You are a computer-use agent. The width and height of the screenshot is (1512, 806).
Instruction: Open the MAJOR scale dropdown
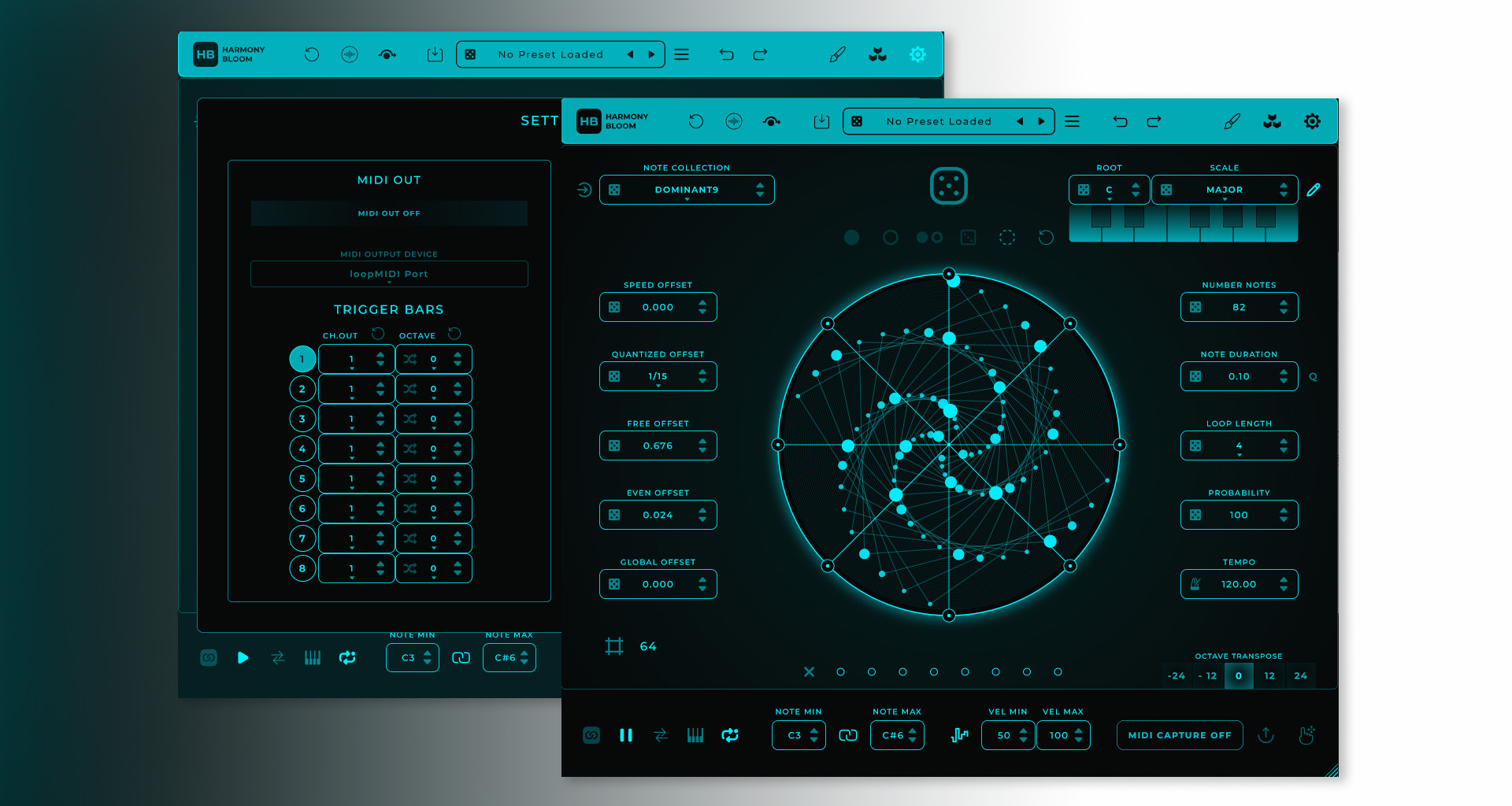point(1225,189)
